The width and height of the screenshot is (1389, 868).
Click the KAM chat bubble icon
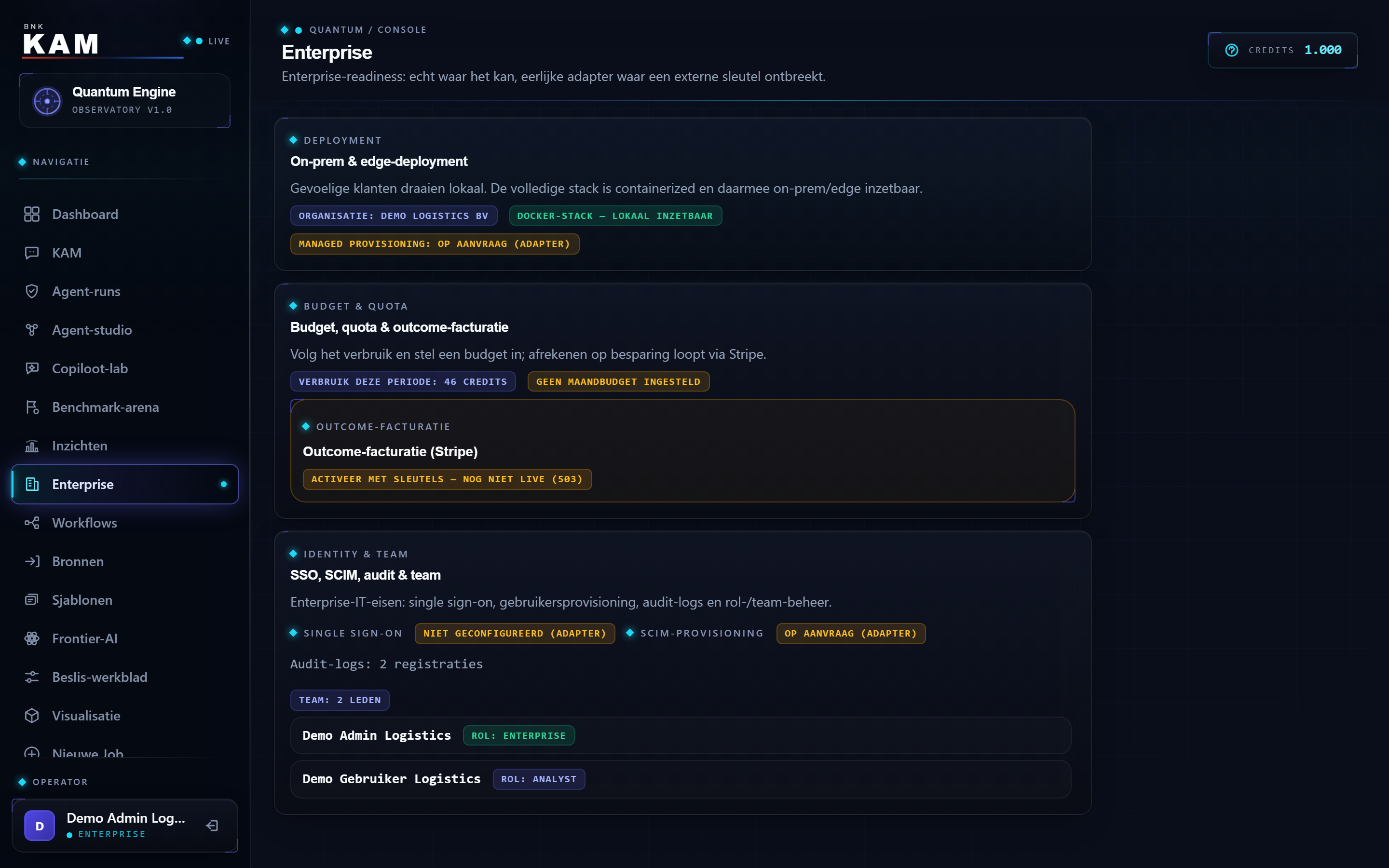click(x=31, y=253)
